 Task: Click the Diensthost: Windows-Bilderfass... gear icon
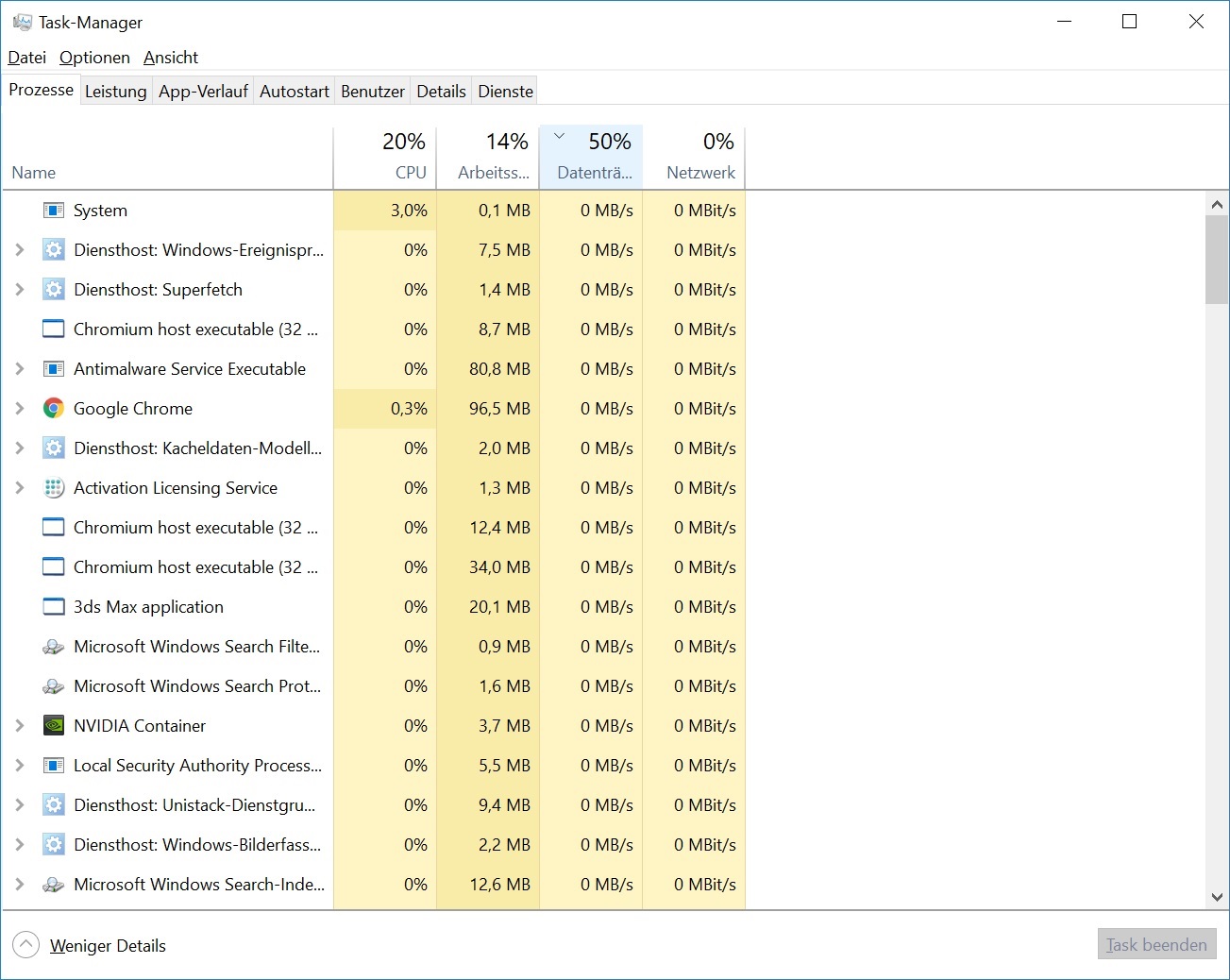[54, 845]
